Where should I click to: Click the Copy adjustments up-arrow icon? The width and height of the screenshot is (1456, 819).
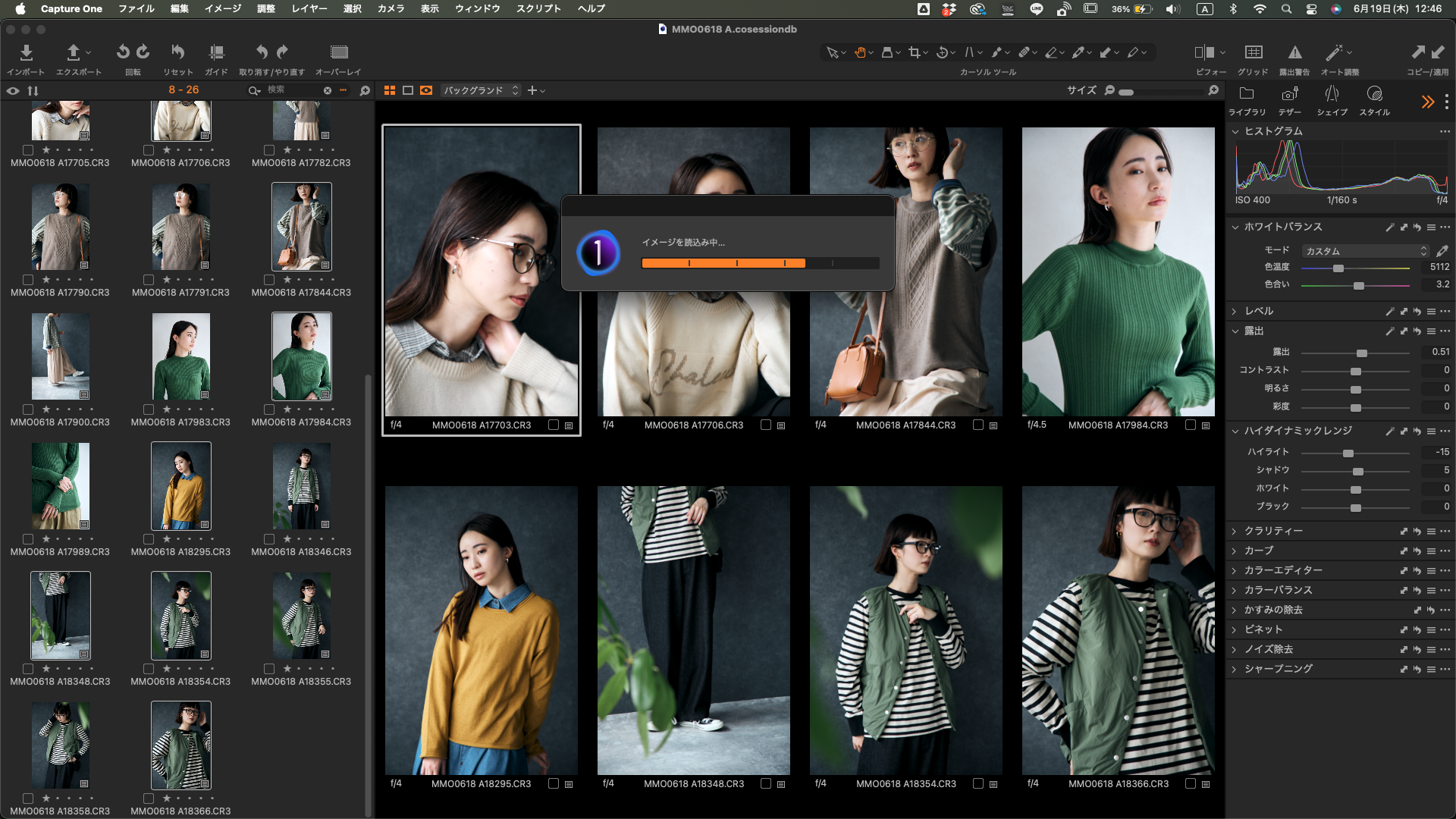pos(1418,52)
